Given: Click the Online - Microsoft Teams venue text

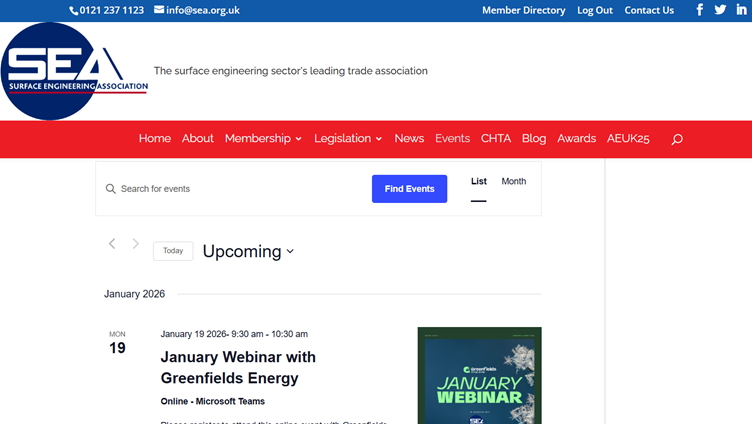Looking at the screenshot, I should pyautogui.click(x=212, y=401).
